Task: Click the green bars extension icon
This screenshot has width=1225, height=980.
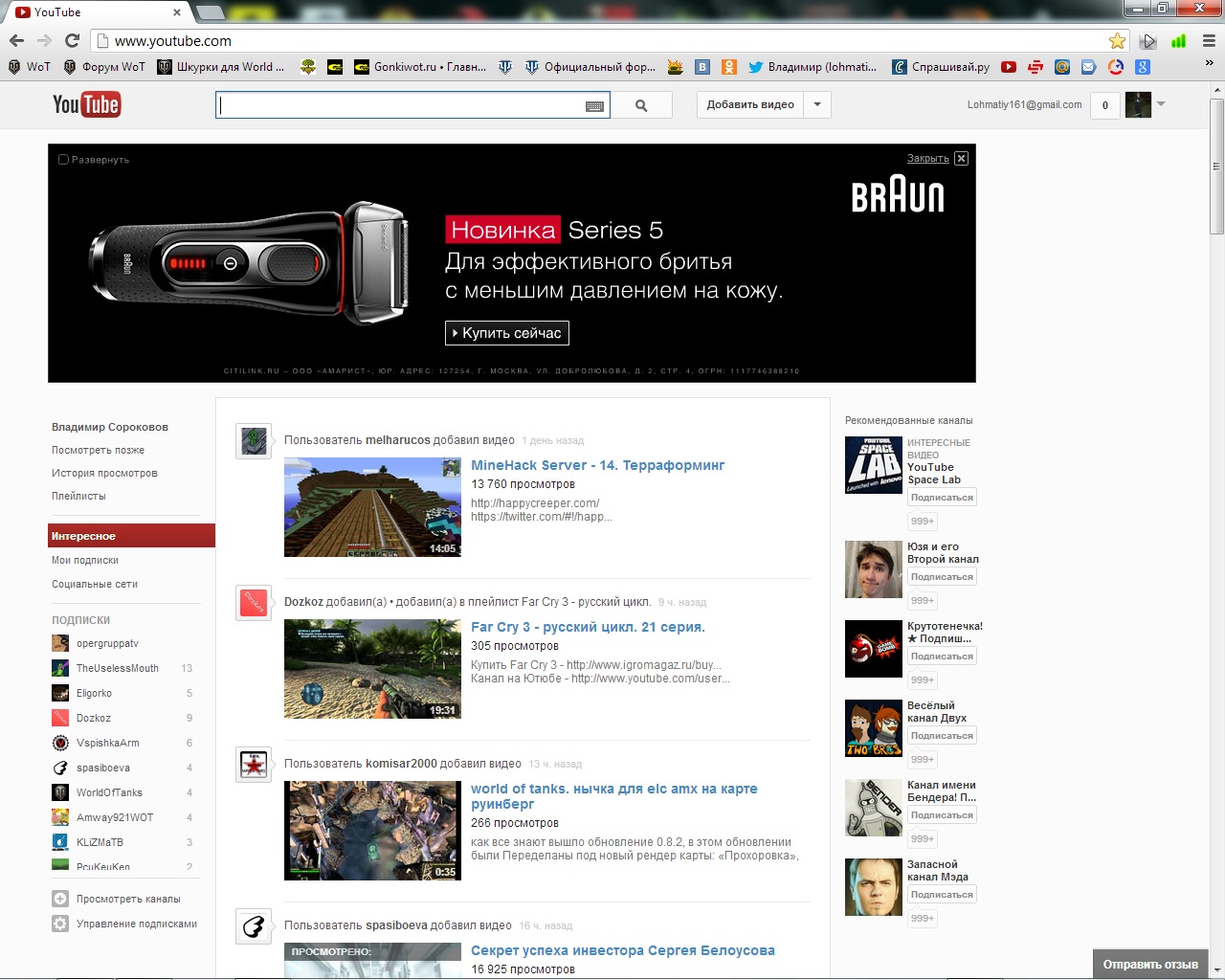Action: pyautogui.click(x=1179, y=41)
